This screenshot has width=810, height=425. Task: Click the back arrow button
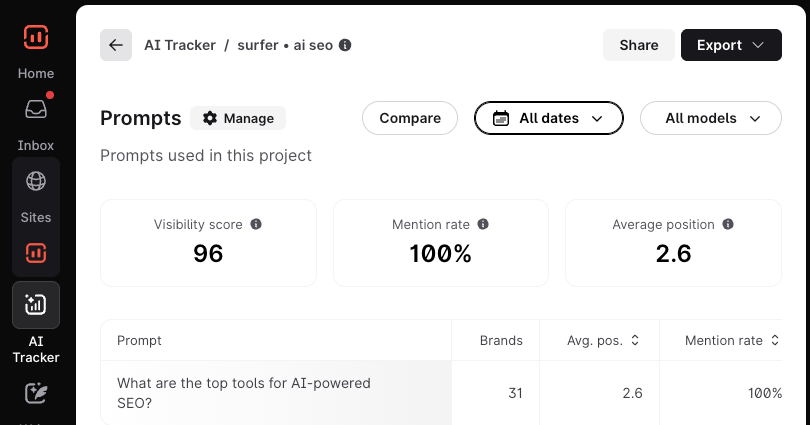[x=116, y=45]
